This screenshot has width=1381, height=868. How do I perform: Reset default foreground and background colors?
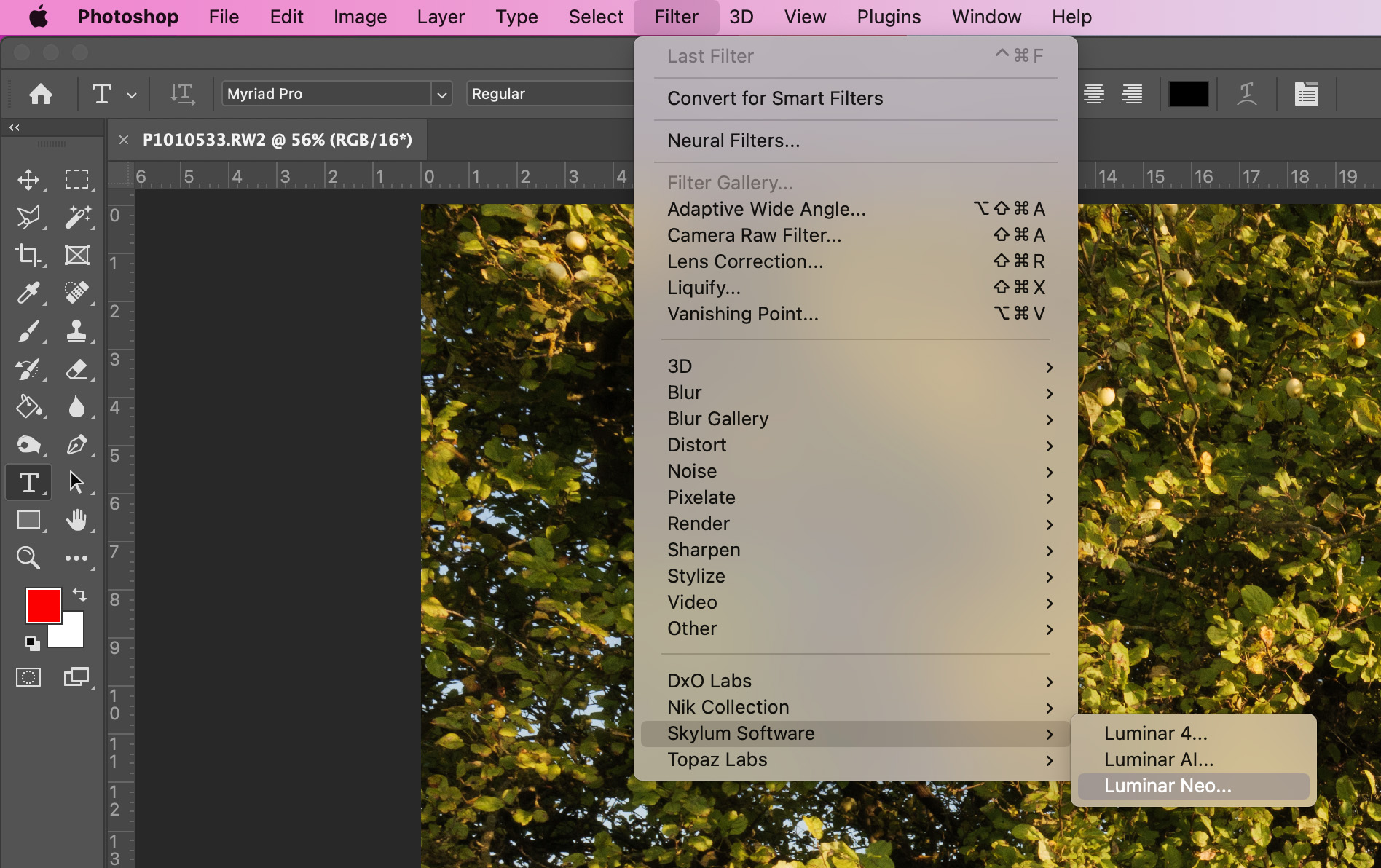32,643
